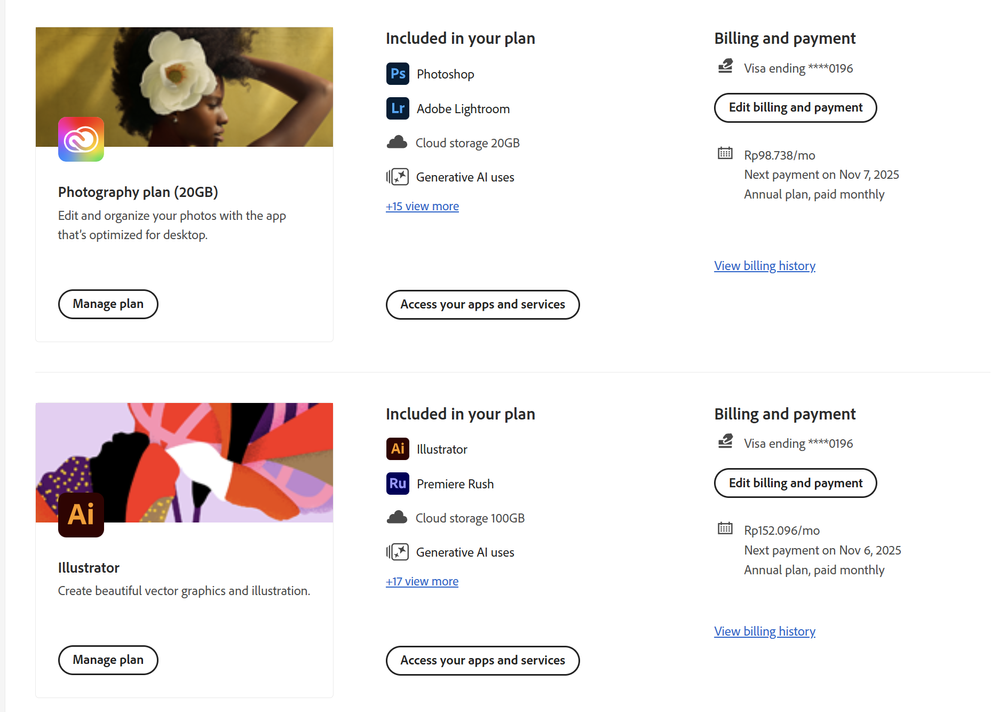Viewport: 999px width, 712px height.
Task: Click the Illustrator app icon in plan list
Action: 397,449
